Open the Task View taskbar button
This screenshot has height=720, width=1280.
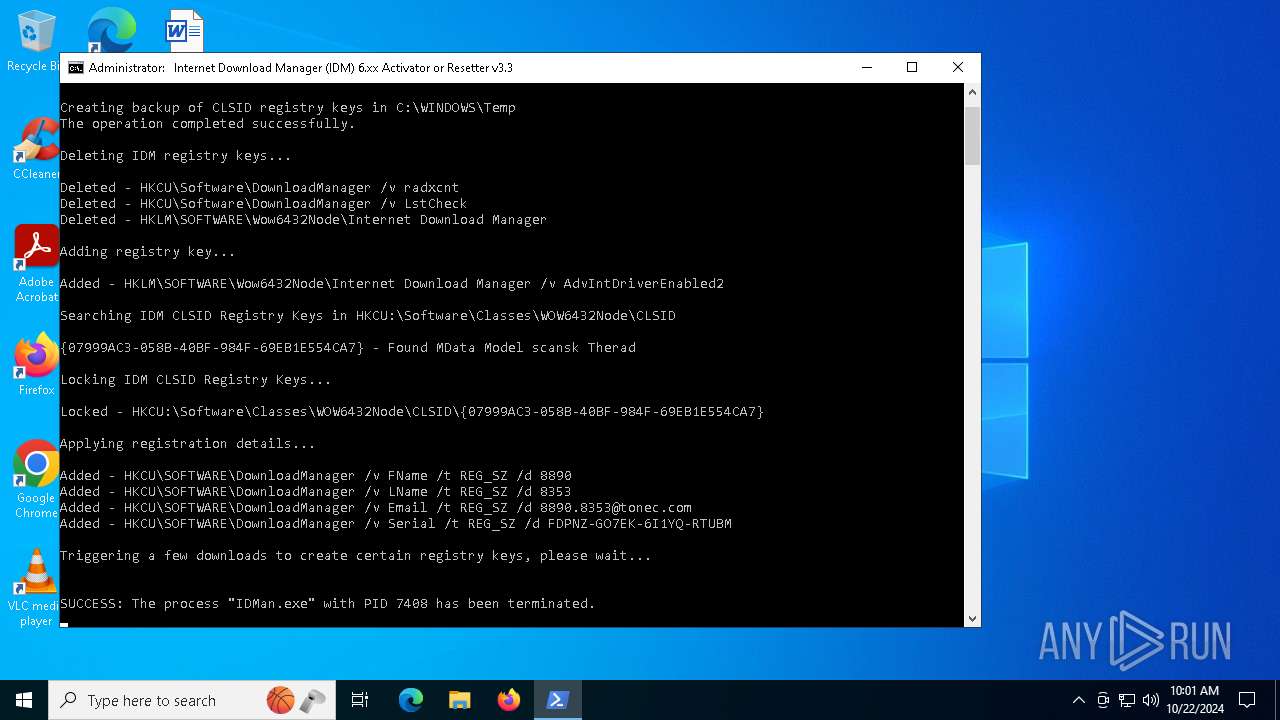[x=360, y=700]
